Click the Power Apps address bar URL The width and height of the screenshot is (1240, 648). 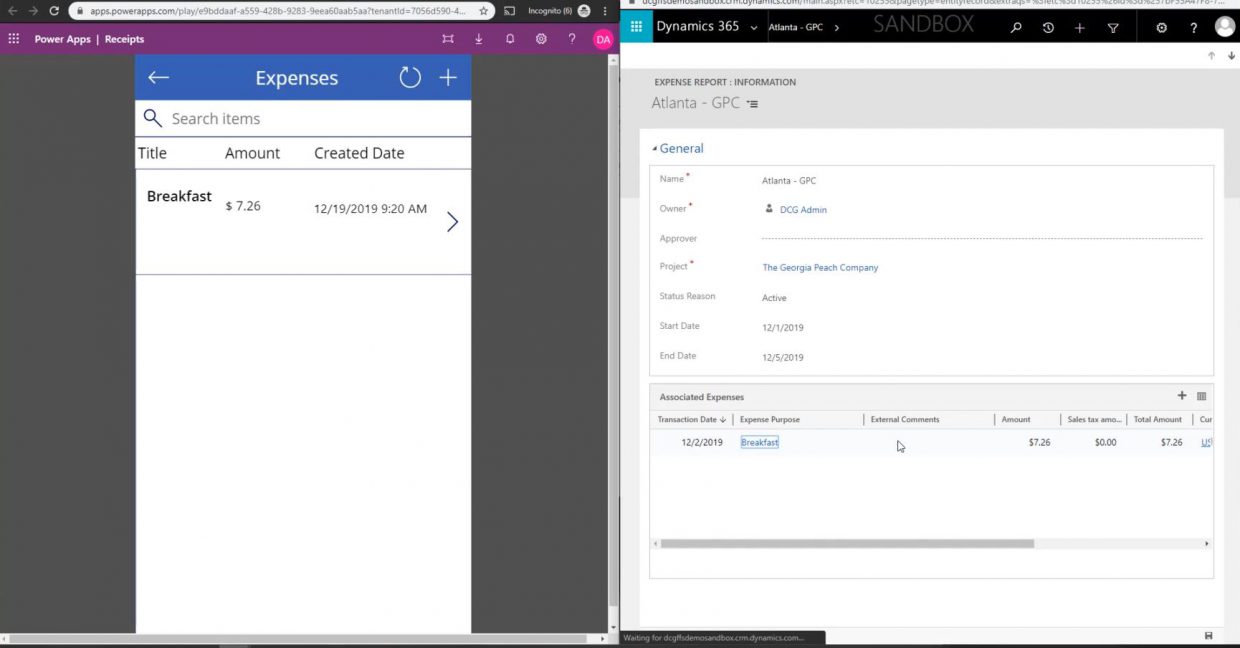pos(278,11)
